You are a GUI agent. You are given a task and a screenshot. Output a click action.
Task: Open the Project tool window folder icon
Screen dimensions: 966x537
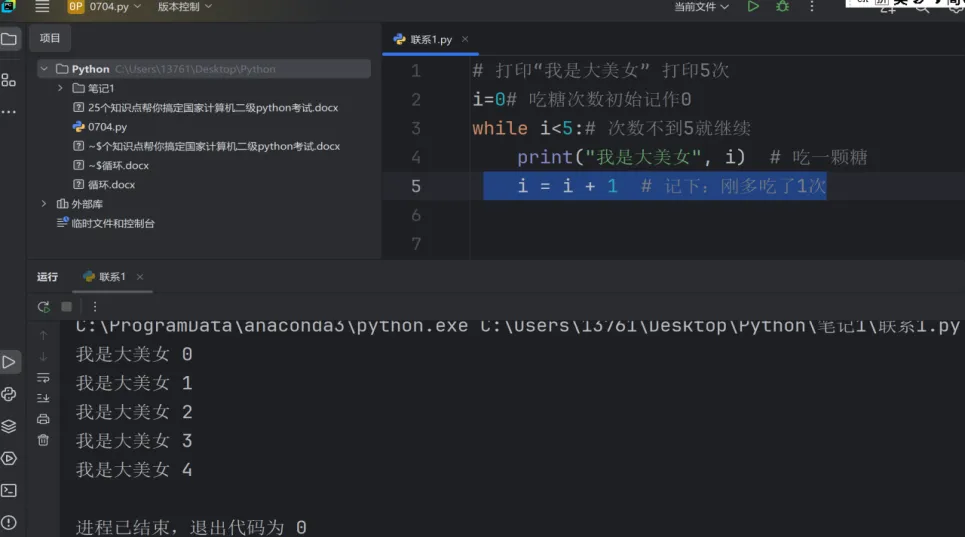click(x=9, y=39)
